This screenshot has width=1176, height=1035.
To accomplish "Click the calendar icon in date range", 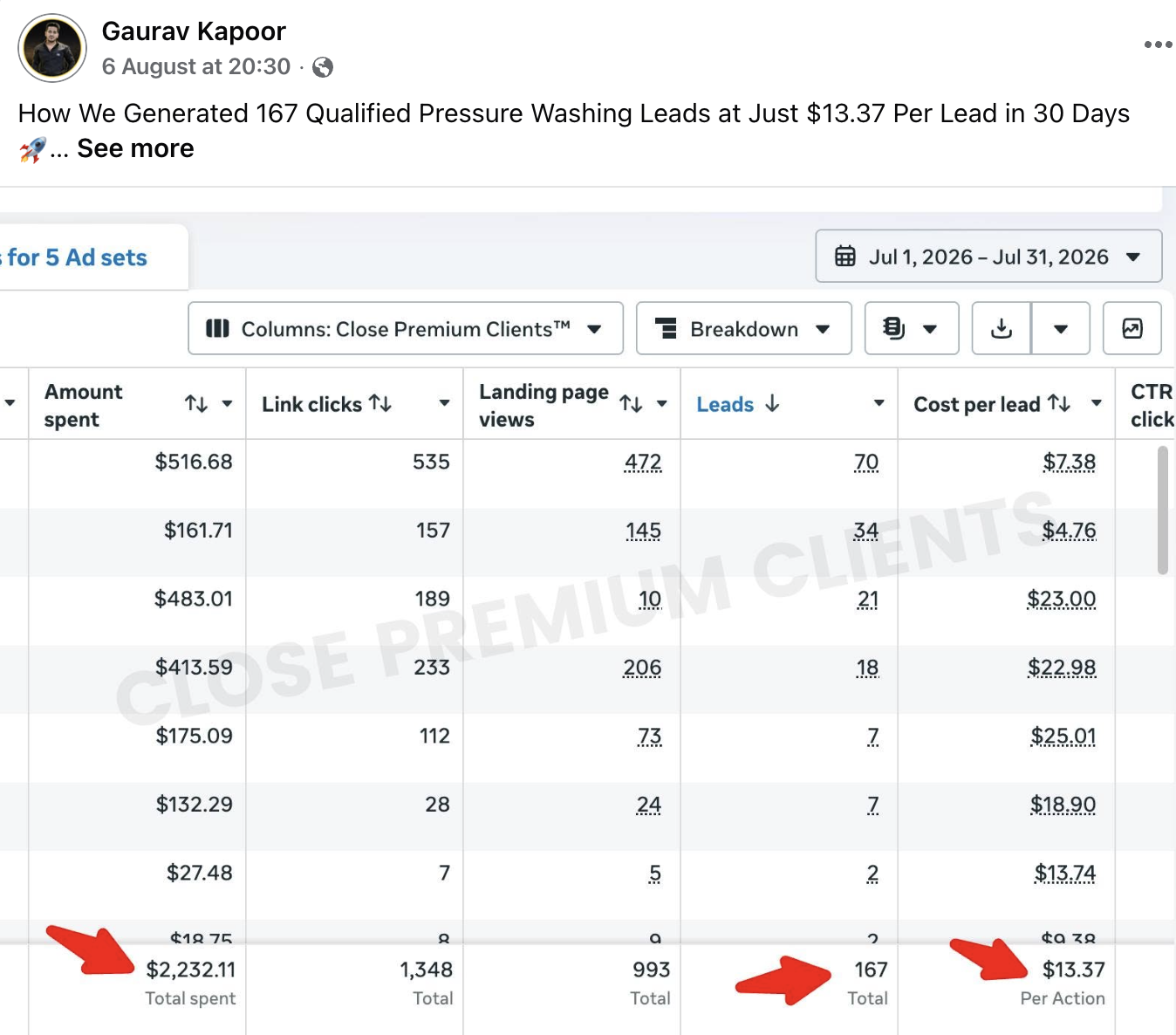I will [x=845, y=257].
